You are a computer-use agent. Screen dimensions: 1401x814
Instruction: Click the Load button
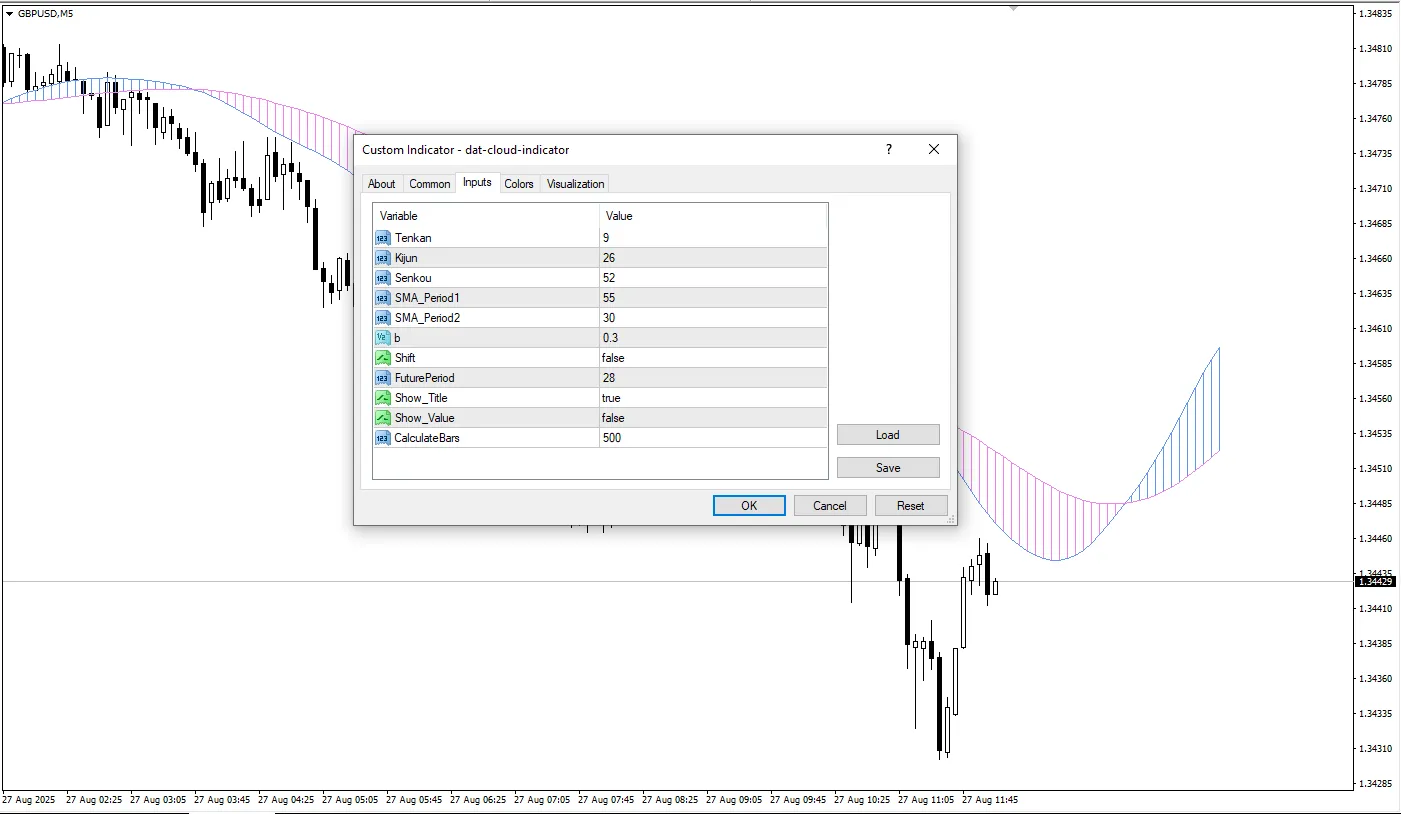[887, 435]
